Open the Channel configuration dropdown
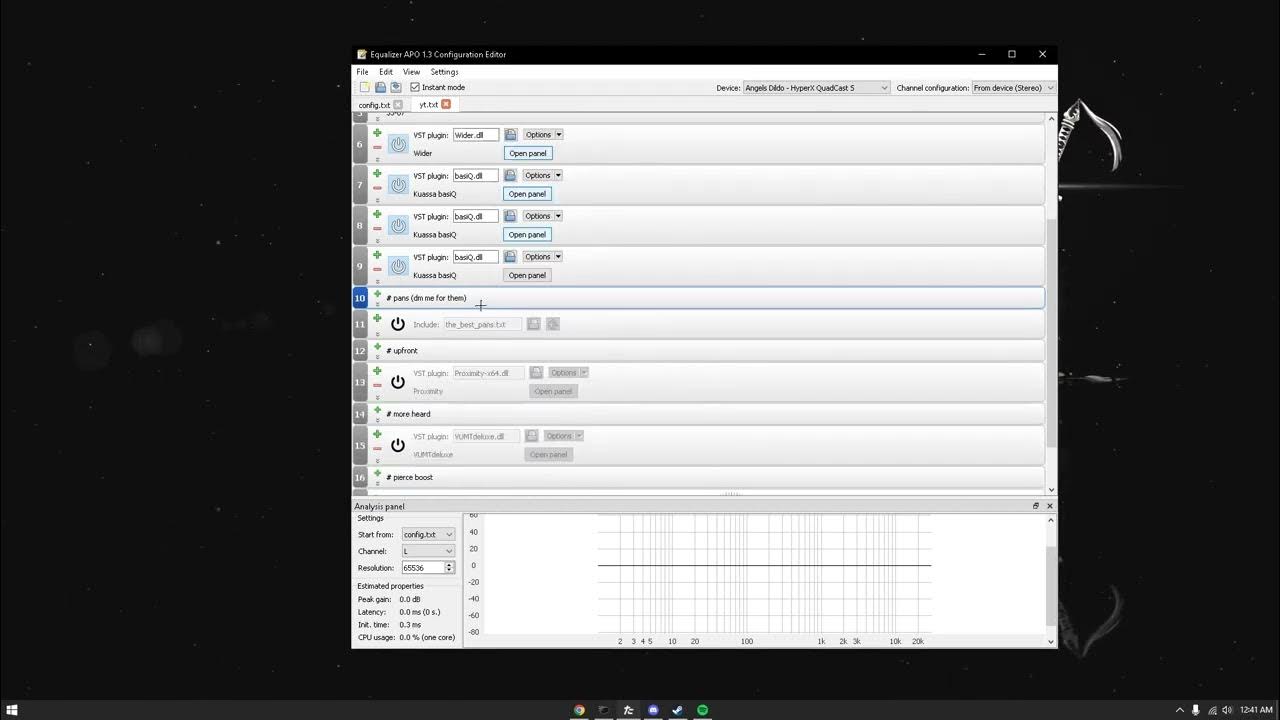This screenshot has width=1280, height=720. point(1013,88)
